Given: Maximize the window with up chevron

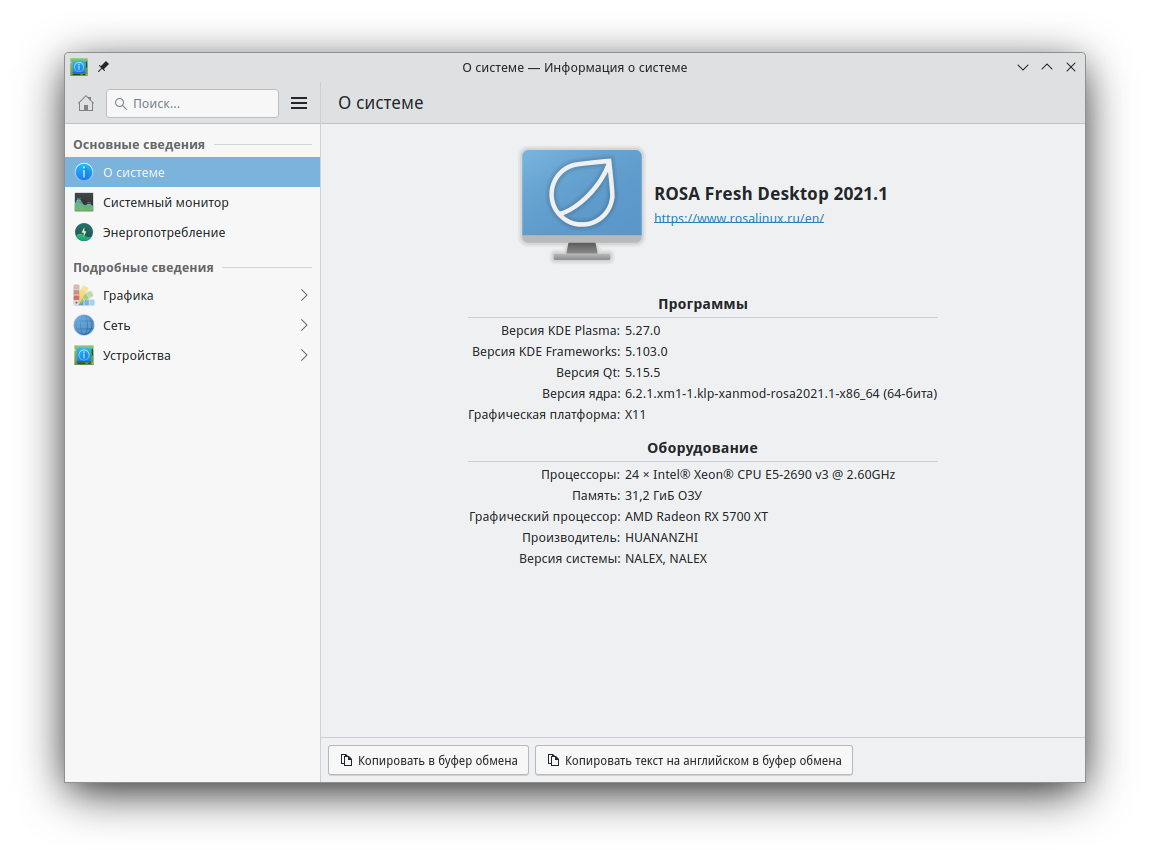Looking at the screenshot, I should [x=1047, y=67].
